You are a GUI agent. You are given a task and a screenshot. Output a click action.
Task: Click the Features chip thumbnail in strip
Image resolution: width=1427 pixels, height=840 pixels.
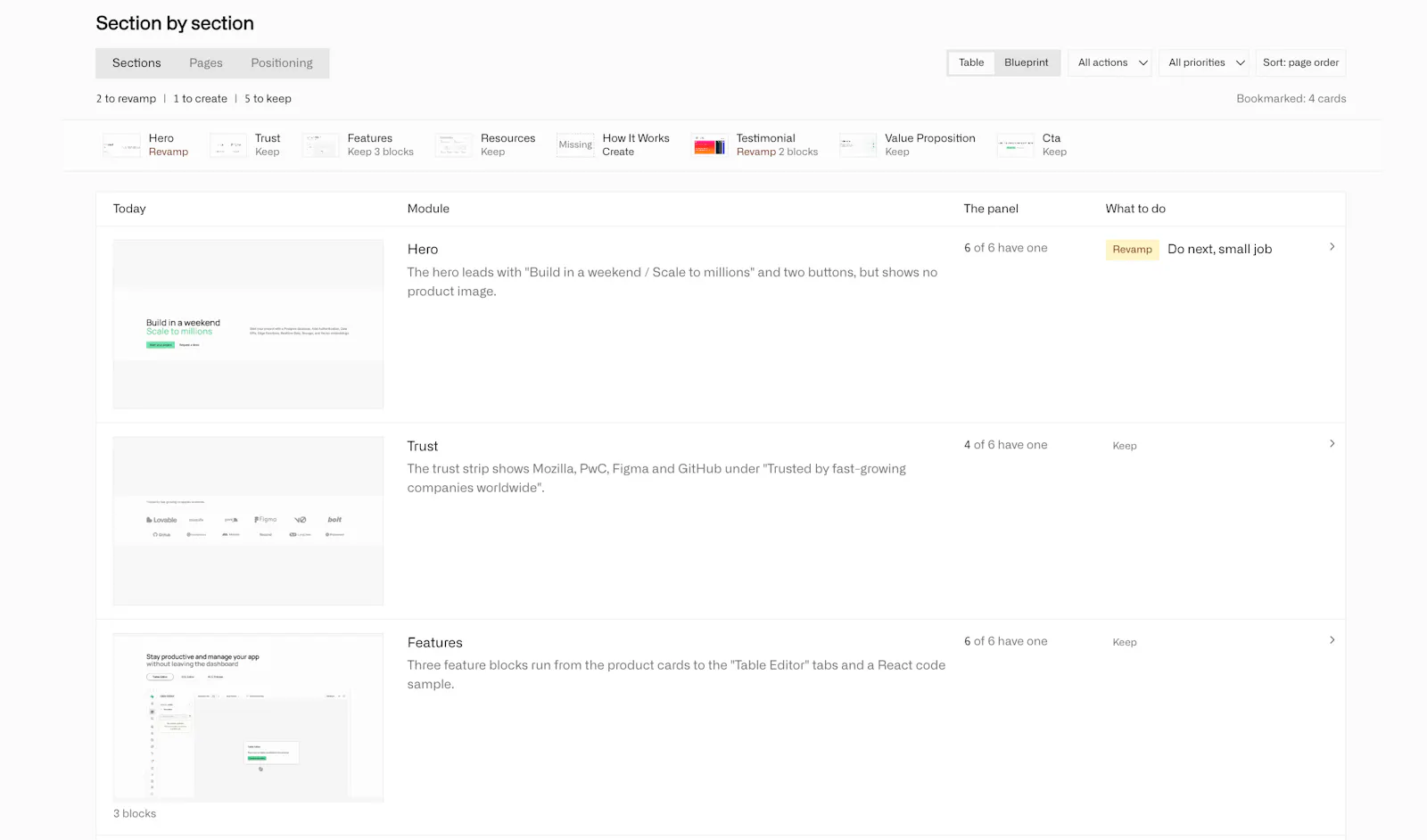321,145
